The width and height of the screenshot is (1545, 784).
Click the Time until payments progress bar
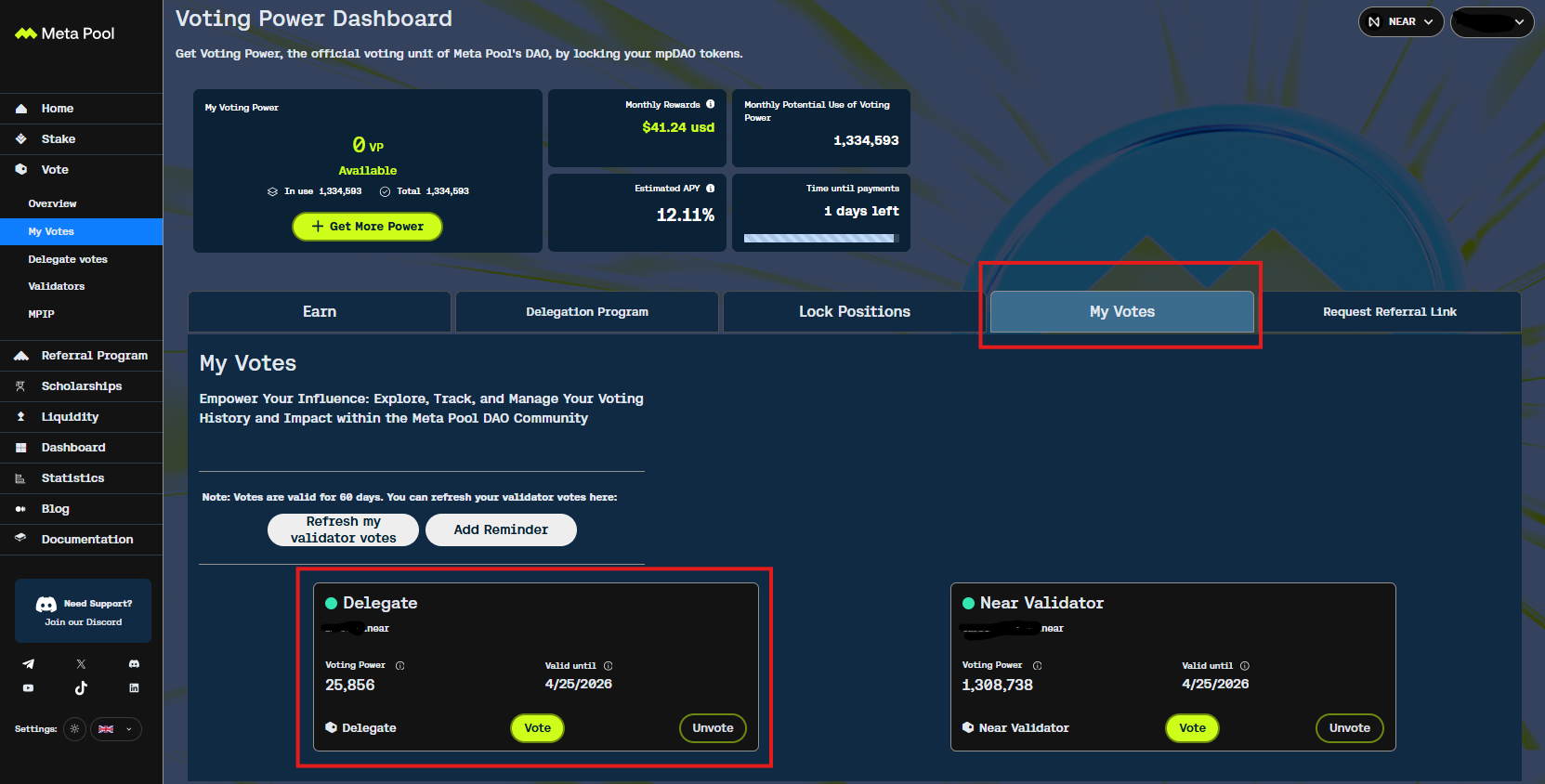pyautogui.click(x=820, y=239)
